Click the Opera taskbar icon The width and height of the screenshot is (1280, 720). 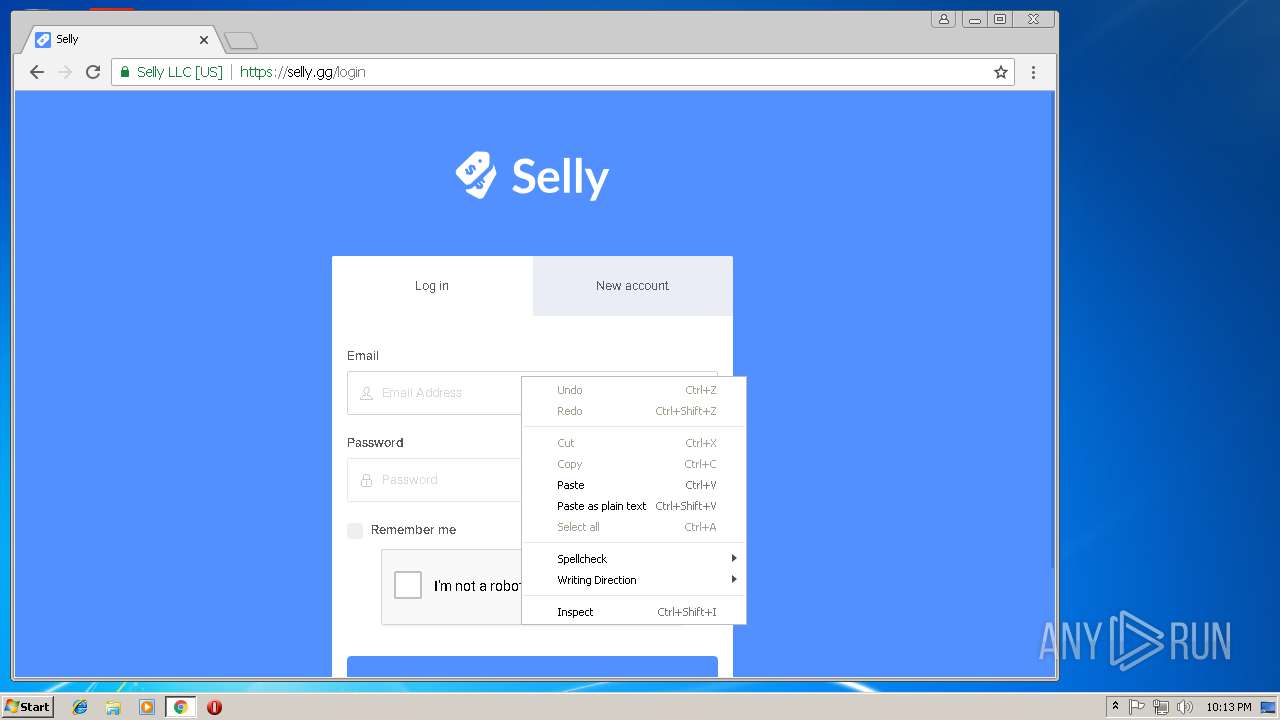214,707
